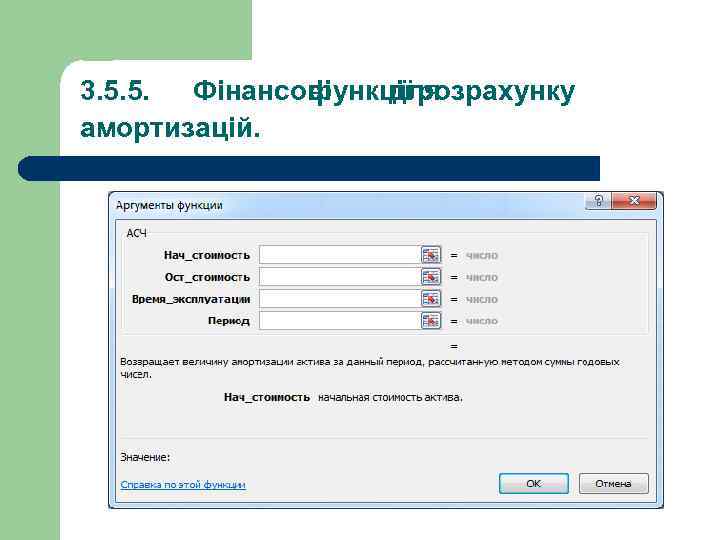The image size is (720, 540).
Task: Click the Нач_стоимость argument label
Action: click(207, 255)
